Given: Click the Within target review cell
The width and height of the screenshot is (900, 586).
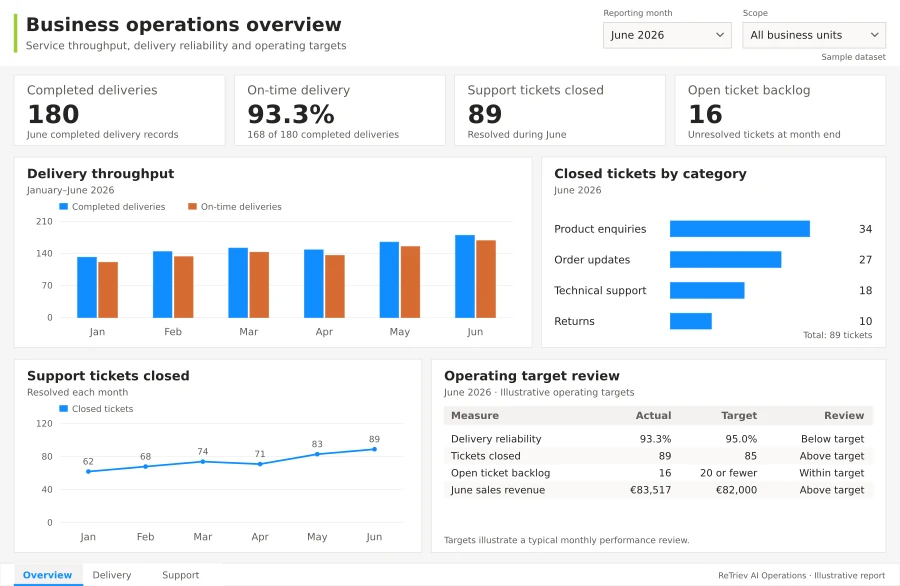Looking at the screenshot, I should click(x=832, y=473).
